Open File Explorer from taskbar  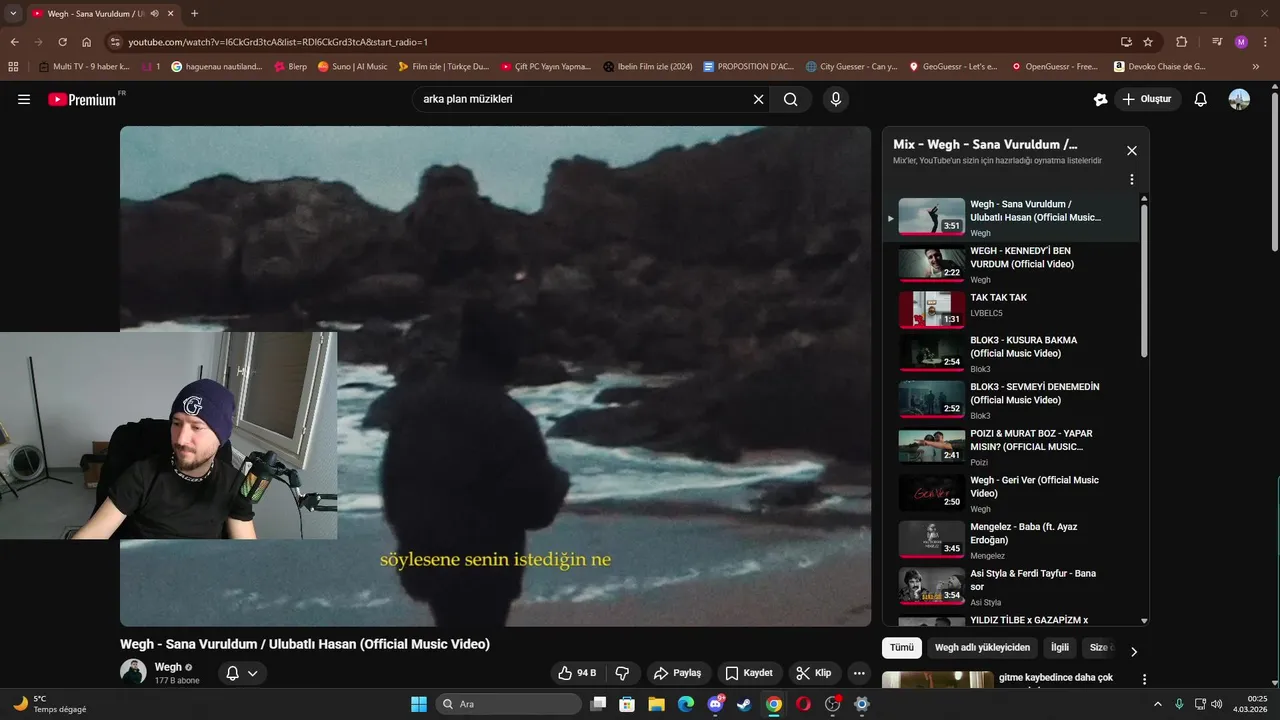click(656, 704)
